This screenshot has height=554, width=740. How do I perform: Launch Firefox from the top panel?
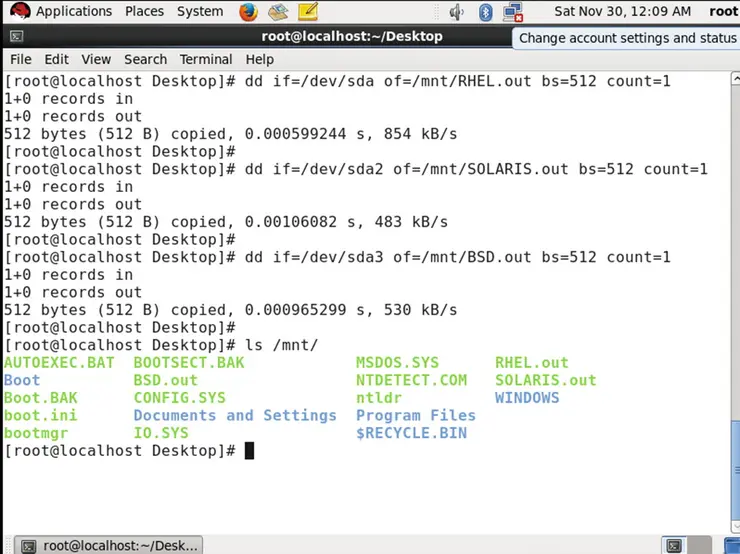coord(249,12)
